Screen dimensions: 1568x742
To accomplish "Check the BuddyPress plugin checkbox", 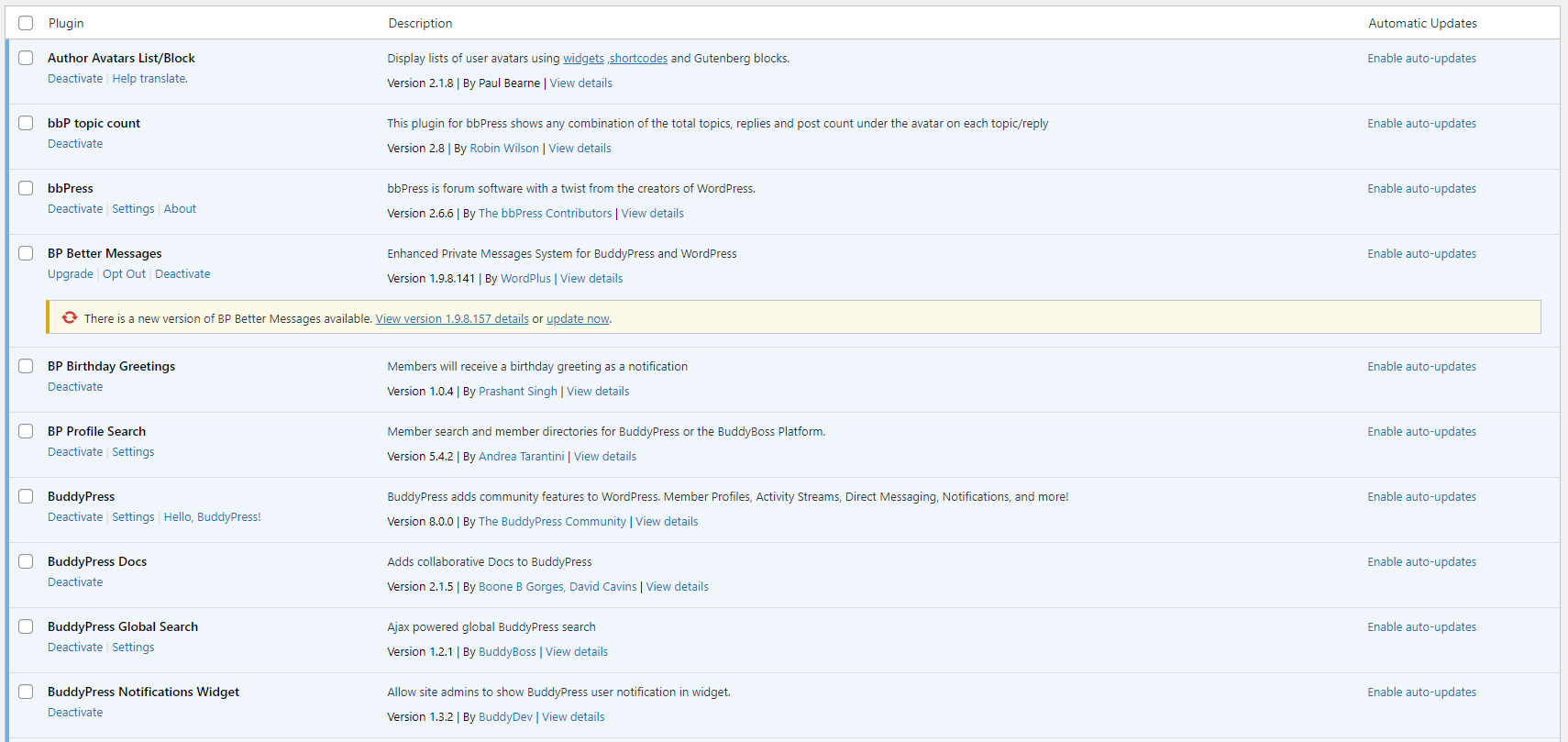I will (26, 496).
